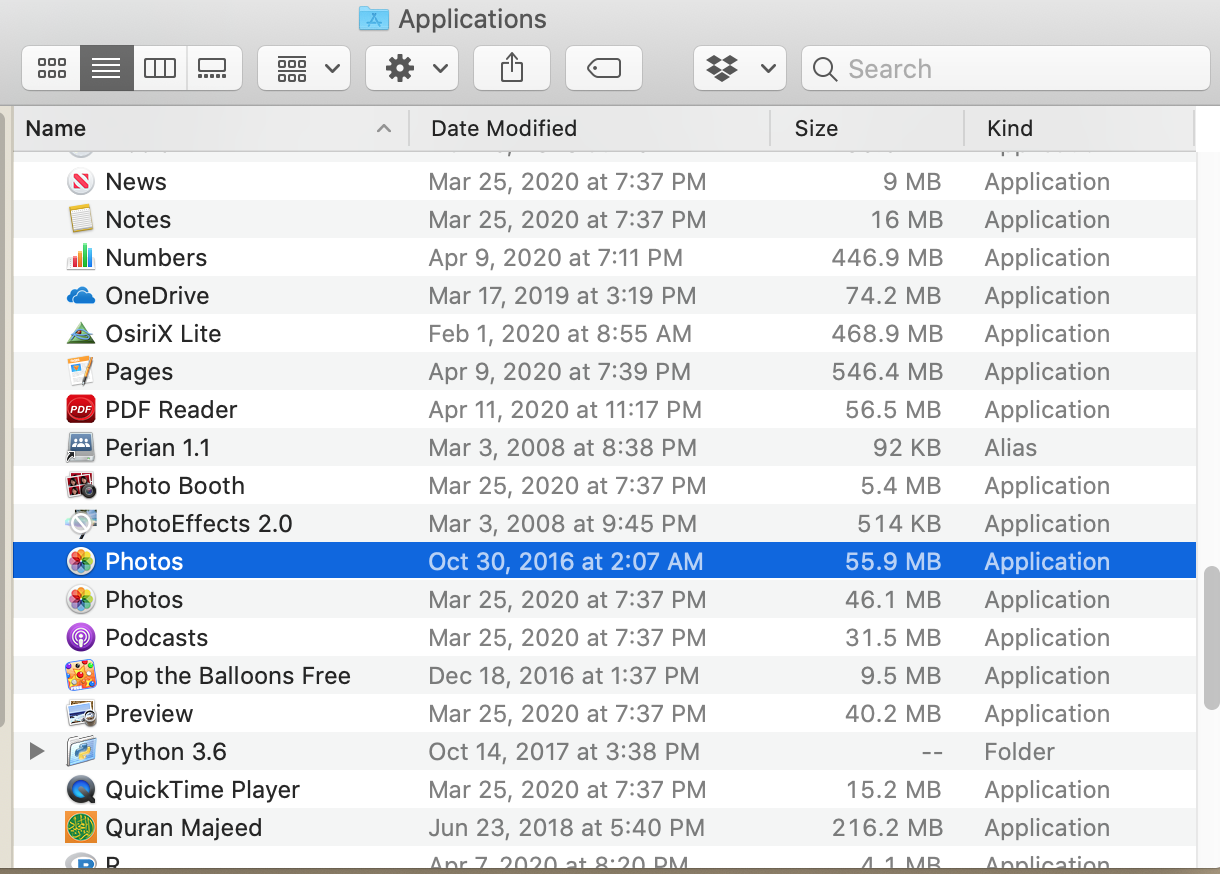The image size is (1220, 874).
Task: Select the "News" file name
Action: [x=136, y=182]
